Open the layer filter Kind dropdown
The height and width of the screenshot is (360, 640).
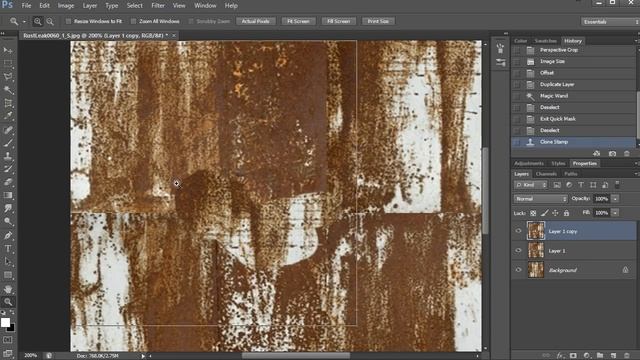coord(531,185)
